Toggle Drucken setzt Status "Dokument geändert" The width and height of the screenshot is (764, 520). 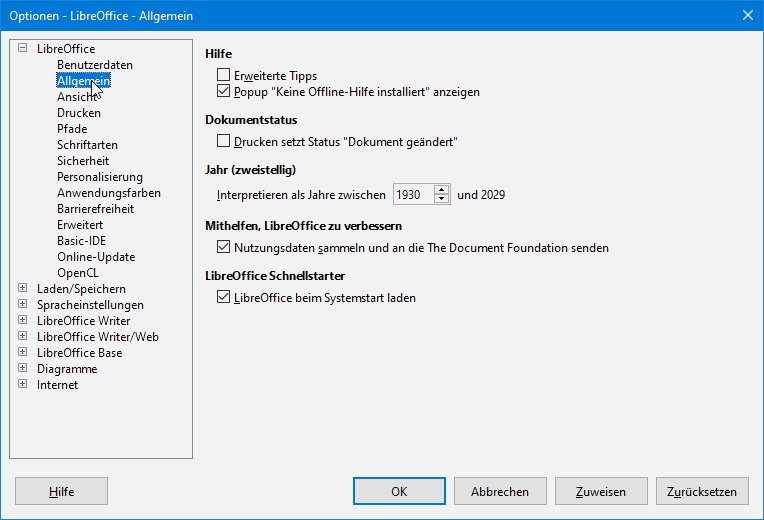(x=223, y=141)
